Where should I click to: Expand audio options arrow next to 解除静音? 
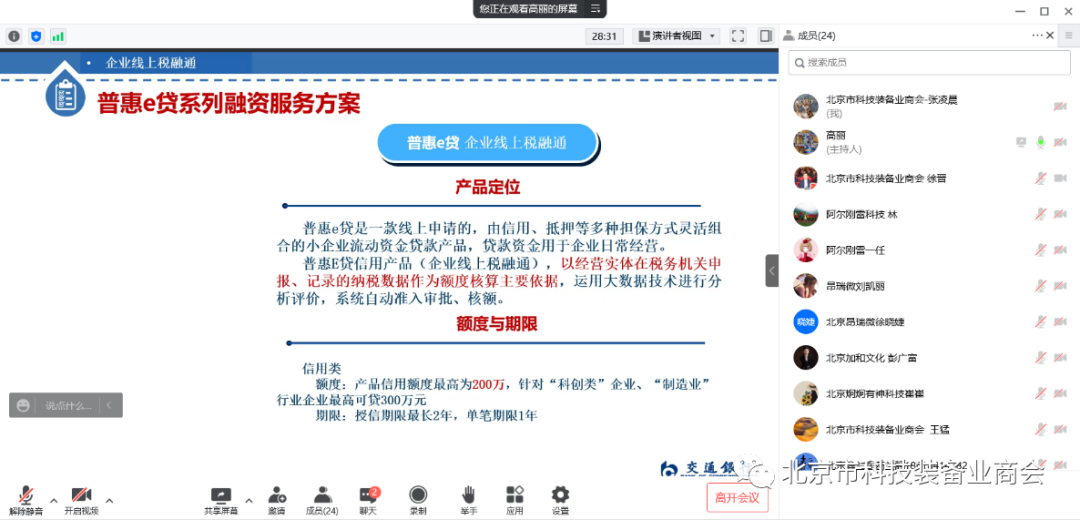coord(54,501)
